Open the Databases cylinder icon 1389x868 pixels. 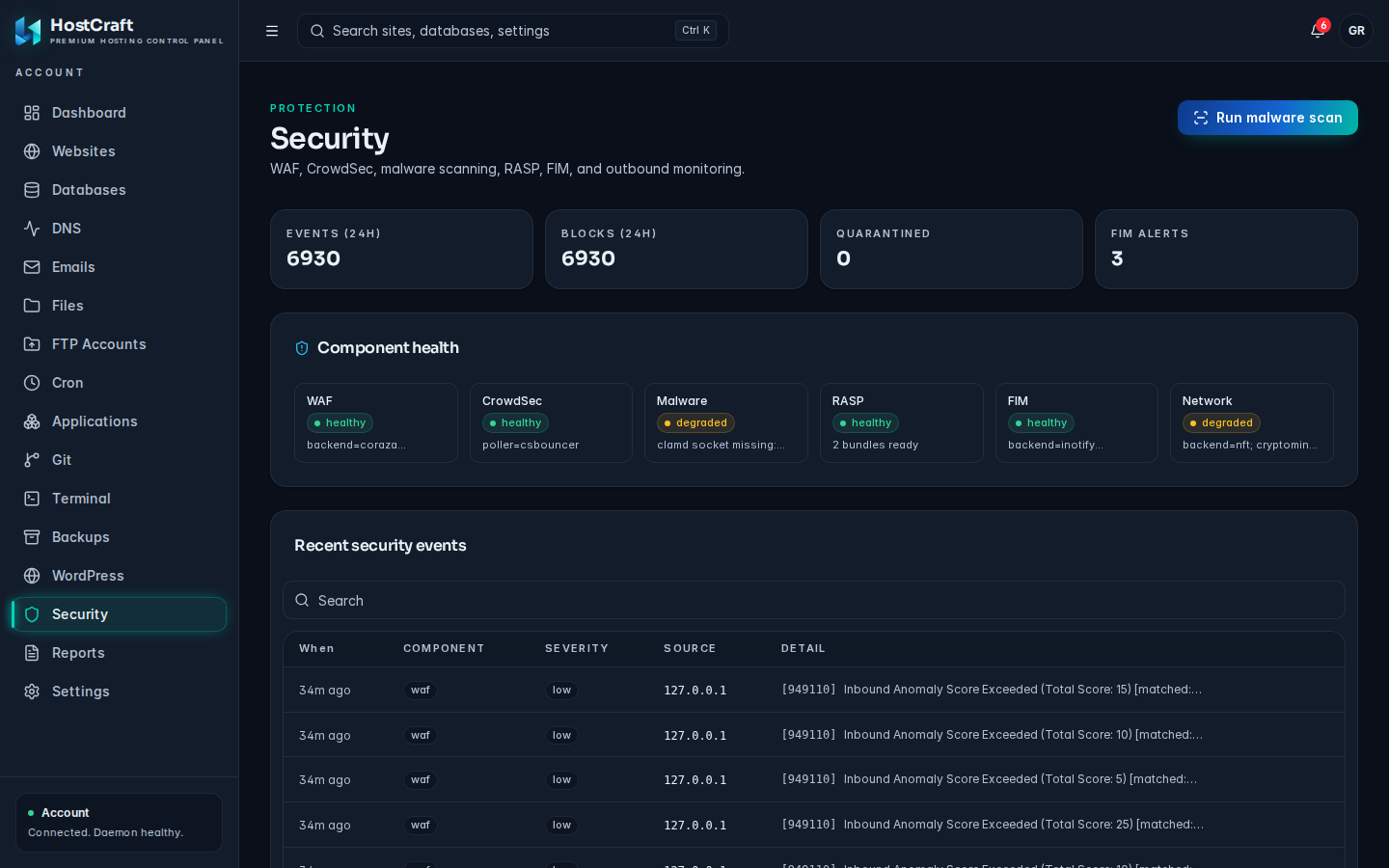[x=32, y=190]
